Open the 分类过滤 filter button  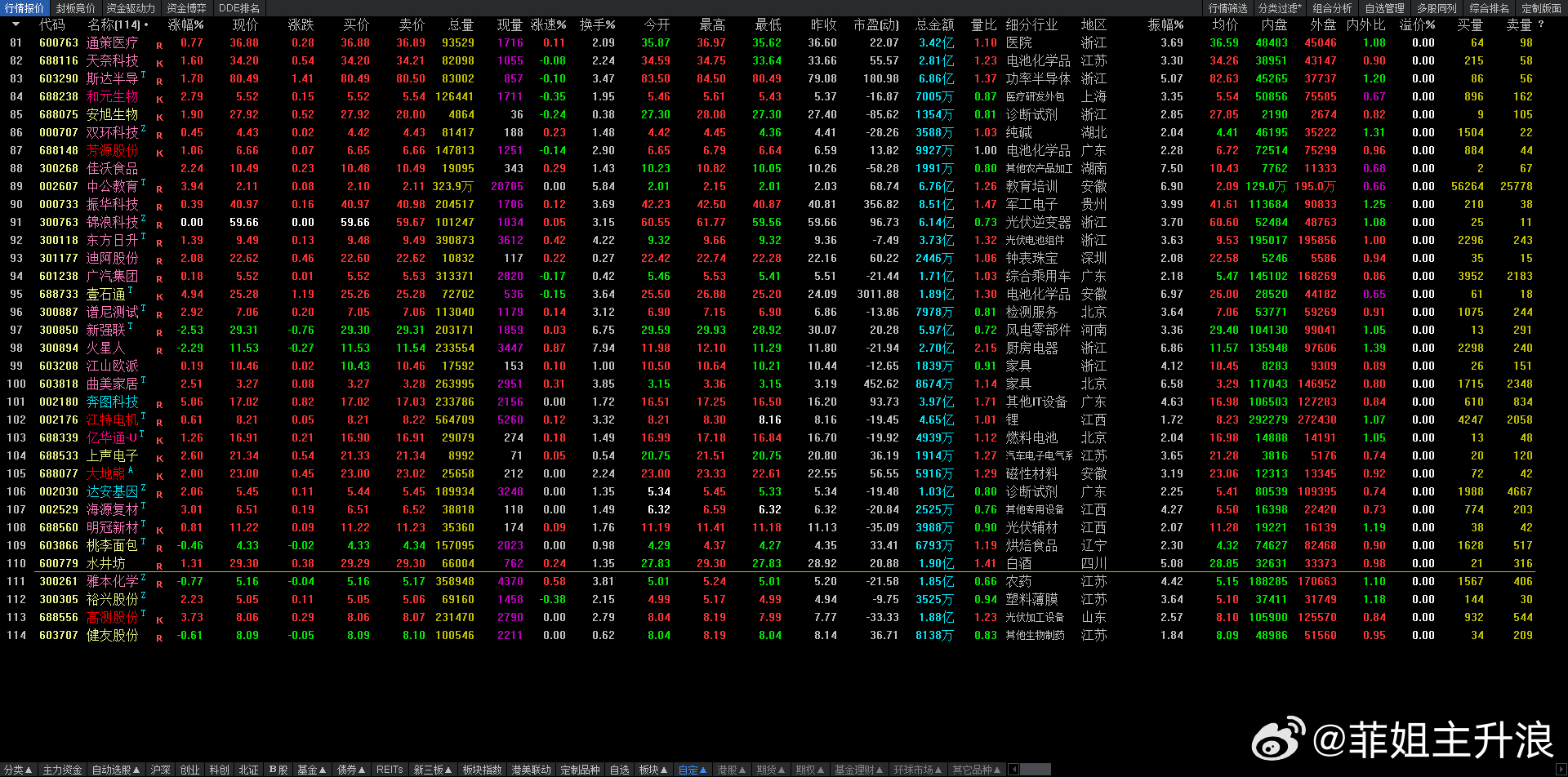(x=1281, y=8)
